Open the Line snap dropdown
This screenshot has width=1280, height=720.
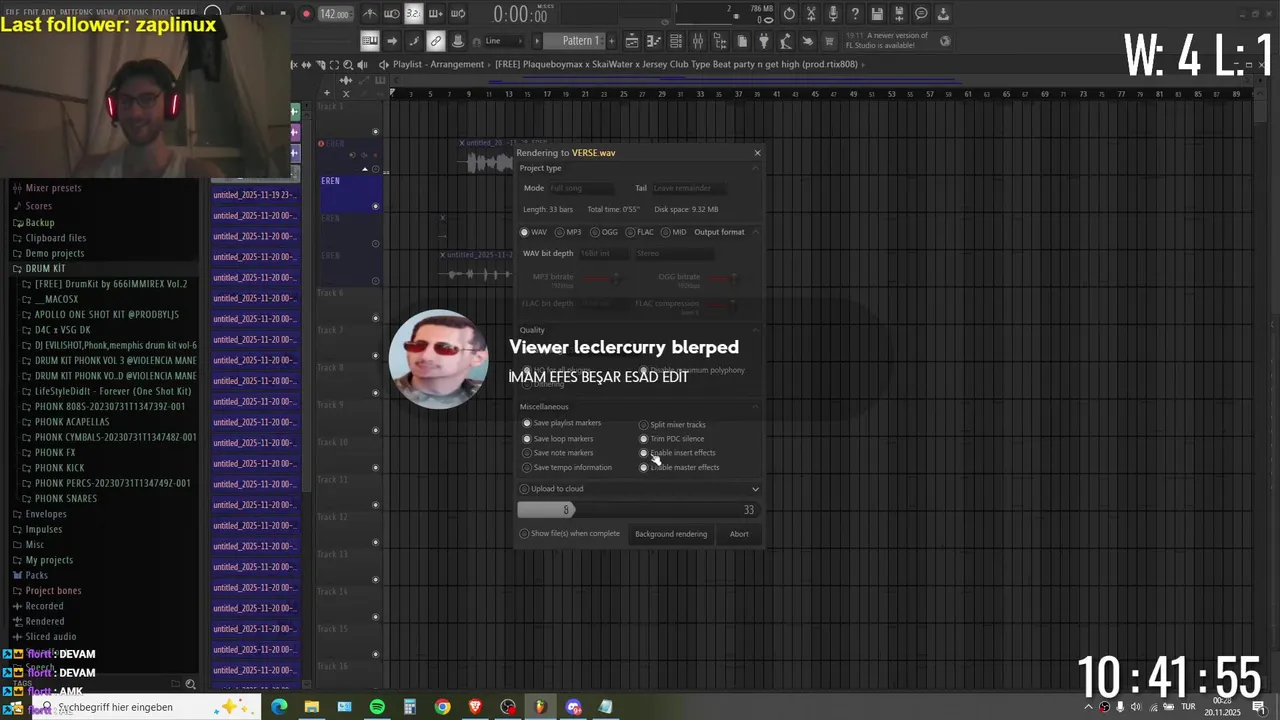[x=503, y=41]
